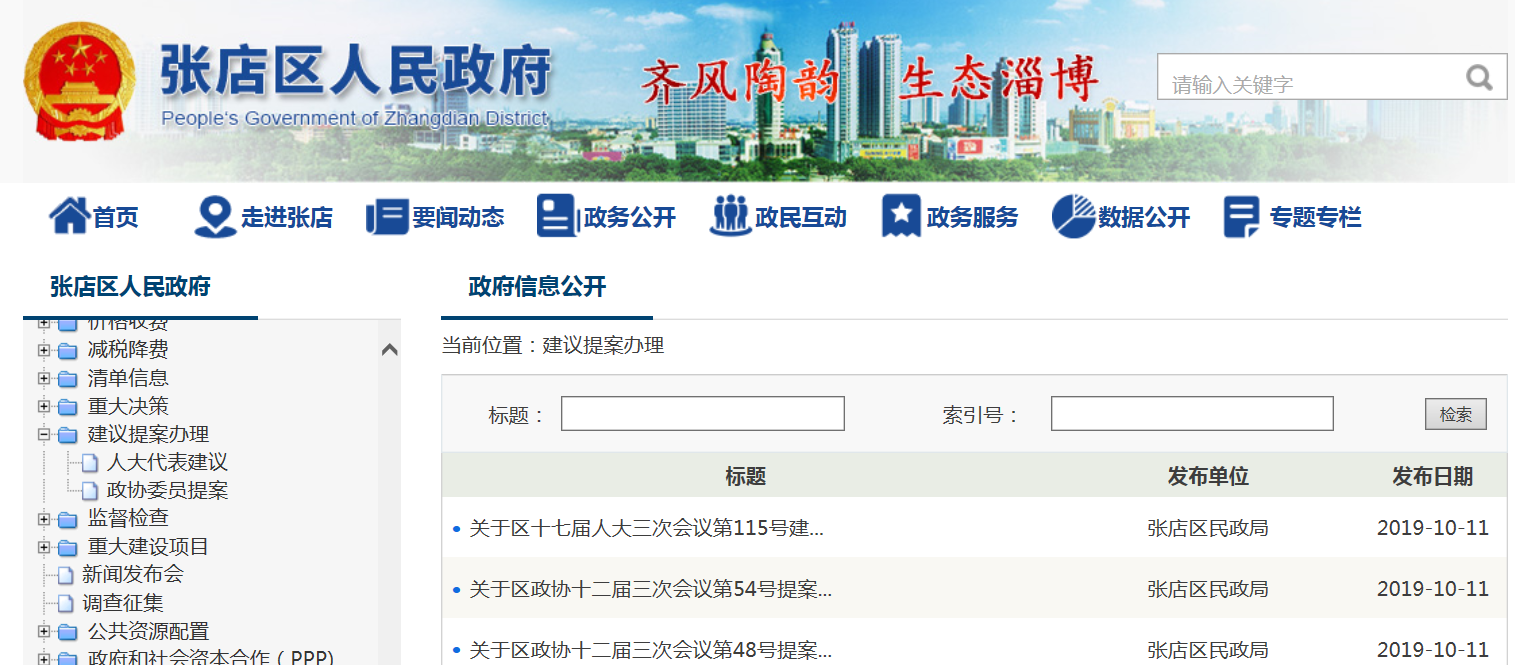
Task: Expand the 重大建设项目 folder node
Action: [x=44, y=547]
